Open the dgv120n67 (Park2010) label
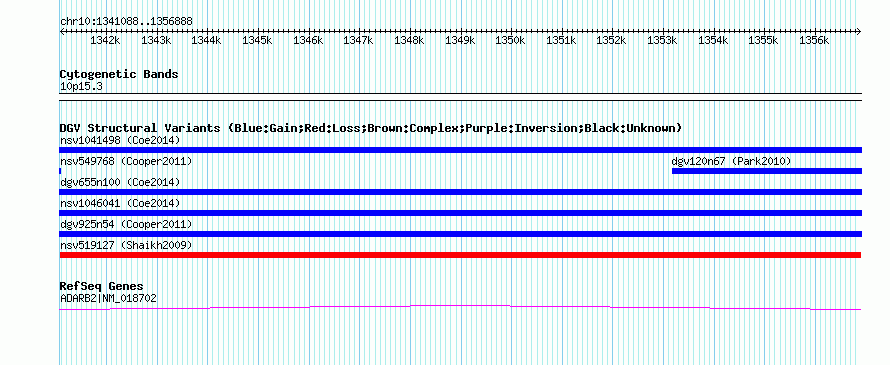Screen dimensions: 890x365 coord(731,161)
